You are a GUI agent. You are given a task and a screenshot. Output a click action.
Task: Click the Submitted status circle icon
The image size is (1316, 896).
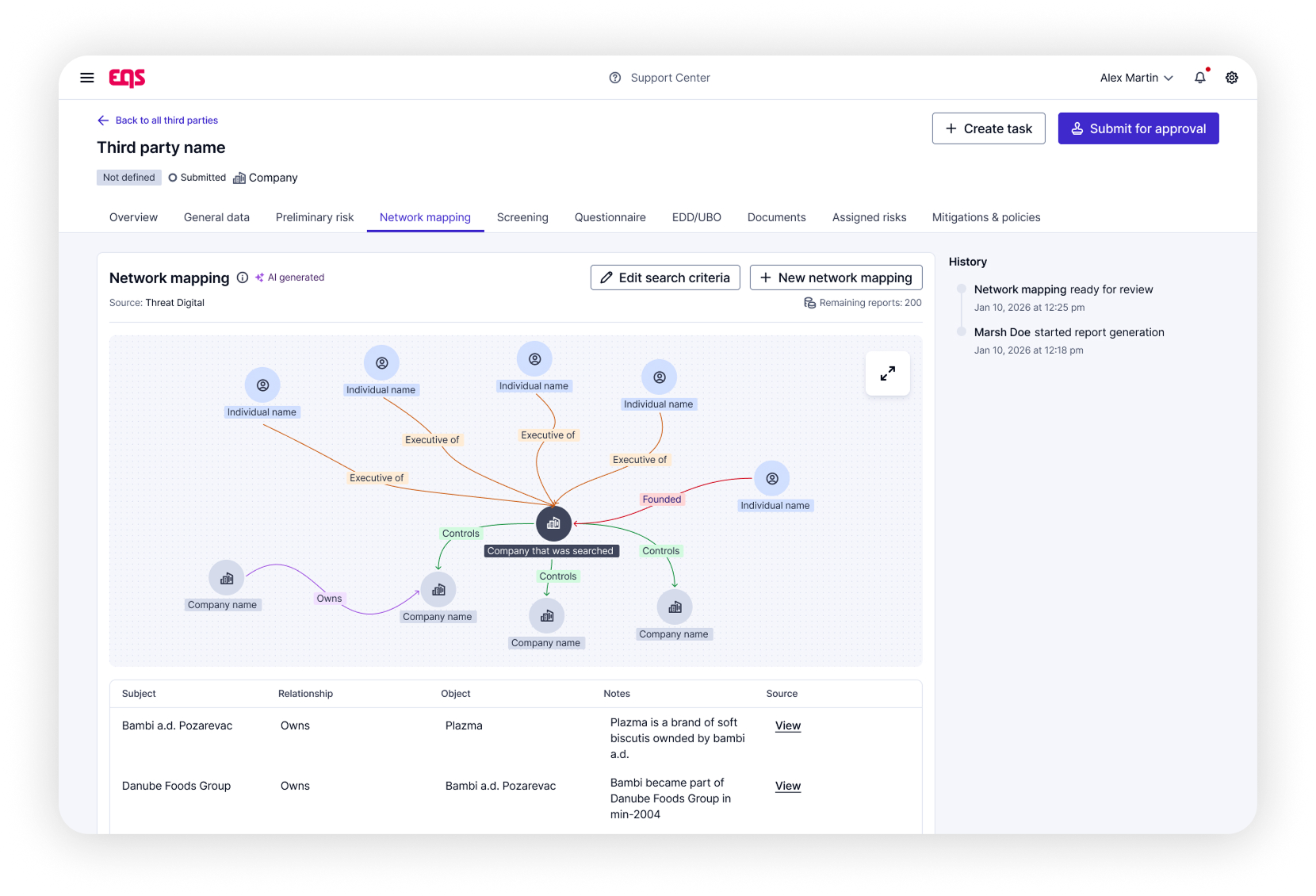coord(173,178)
